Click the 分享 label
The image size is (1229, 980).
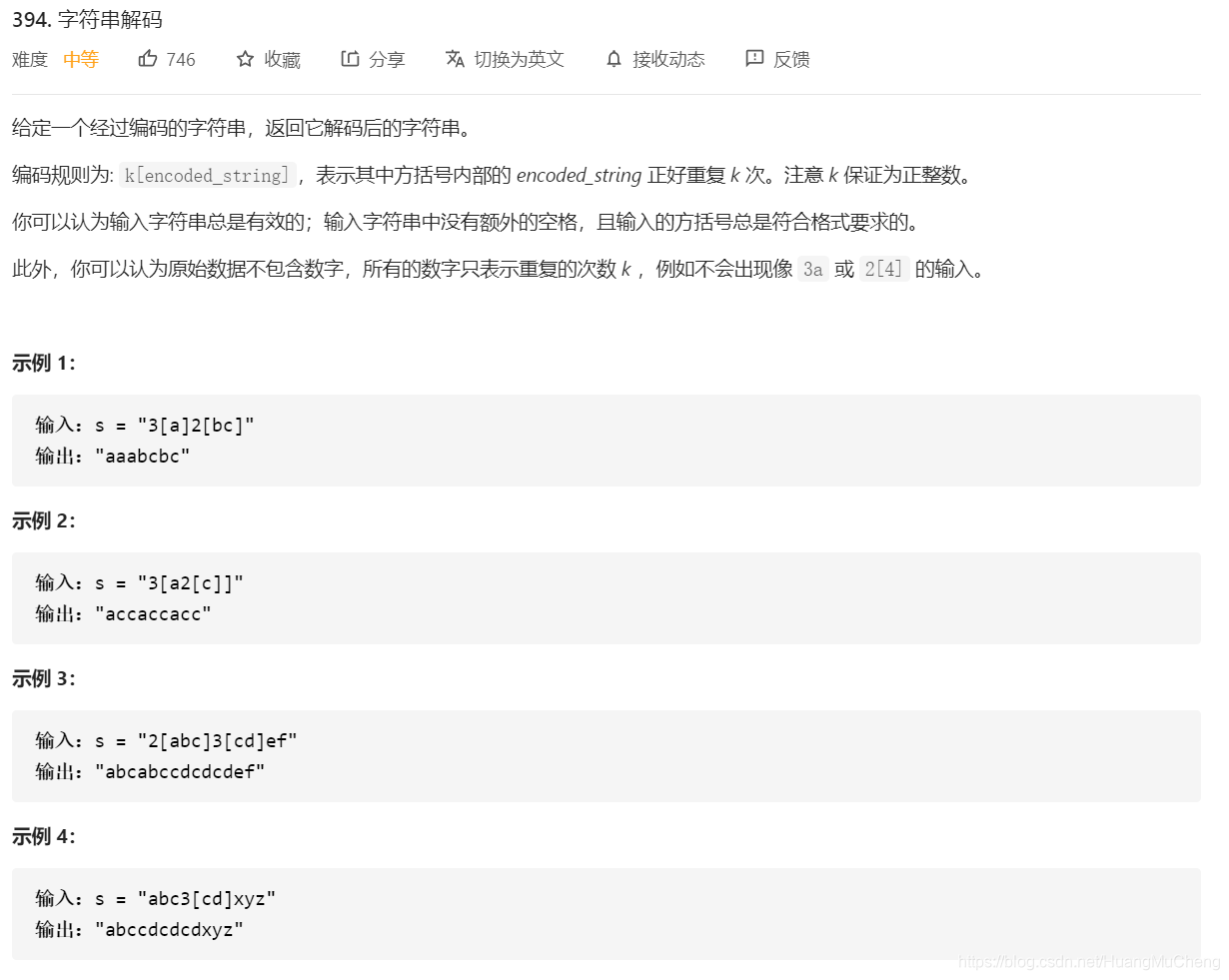coord(387,60)
